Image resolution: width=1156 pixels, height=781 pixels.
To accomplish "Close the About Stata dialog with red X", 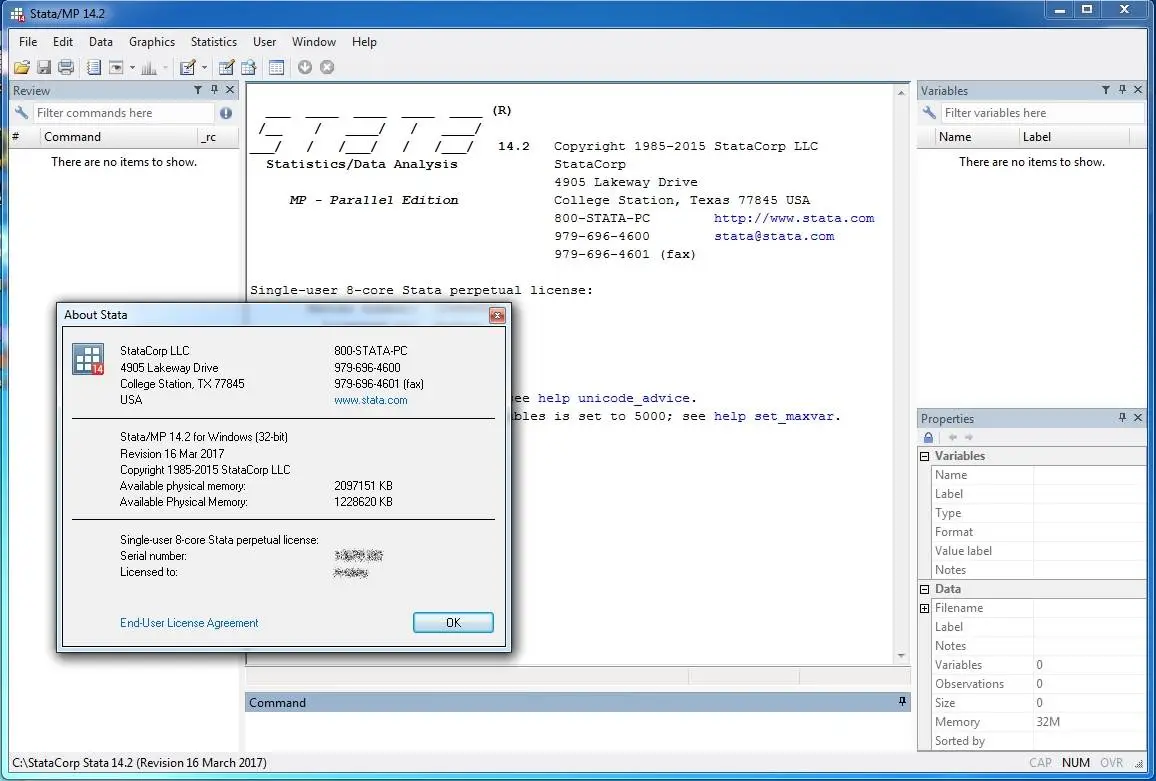I will [498, 316].
